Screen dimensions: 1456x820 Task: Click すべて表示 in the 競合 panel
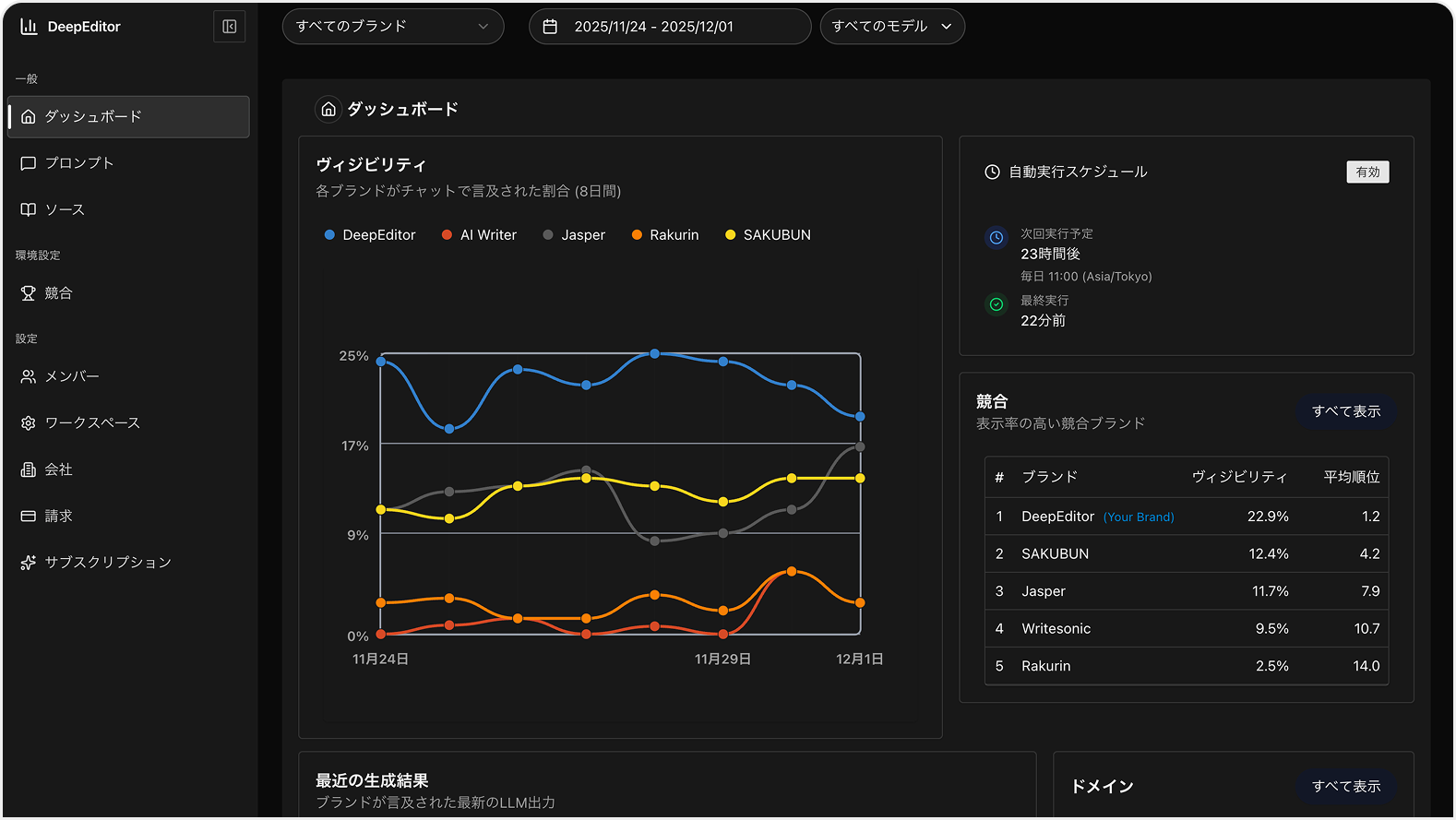(1345, 411)
